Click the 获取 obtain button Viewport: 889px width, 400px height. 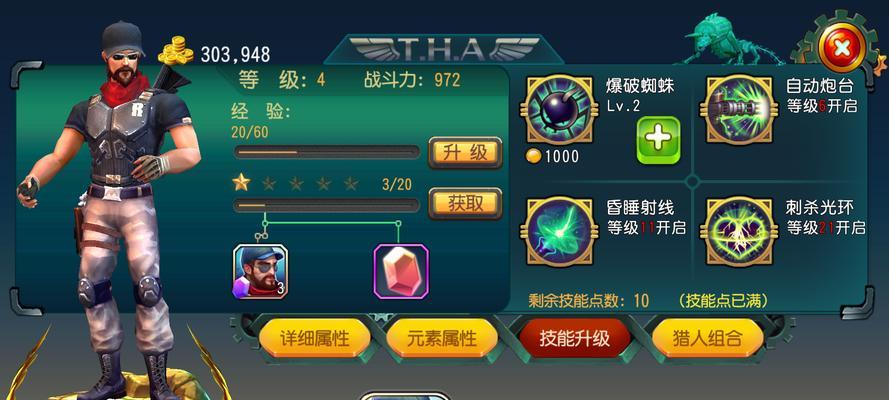(465, 203)
